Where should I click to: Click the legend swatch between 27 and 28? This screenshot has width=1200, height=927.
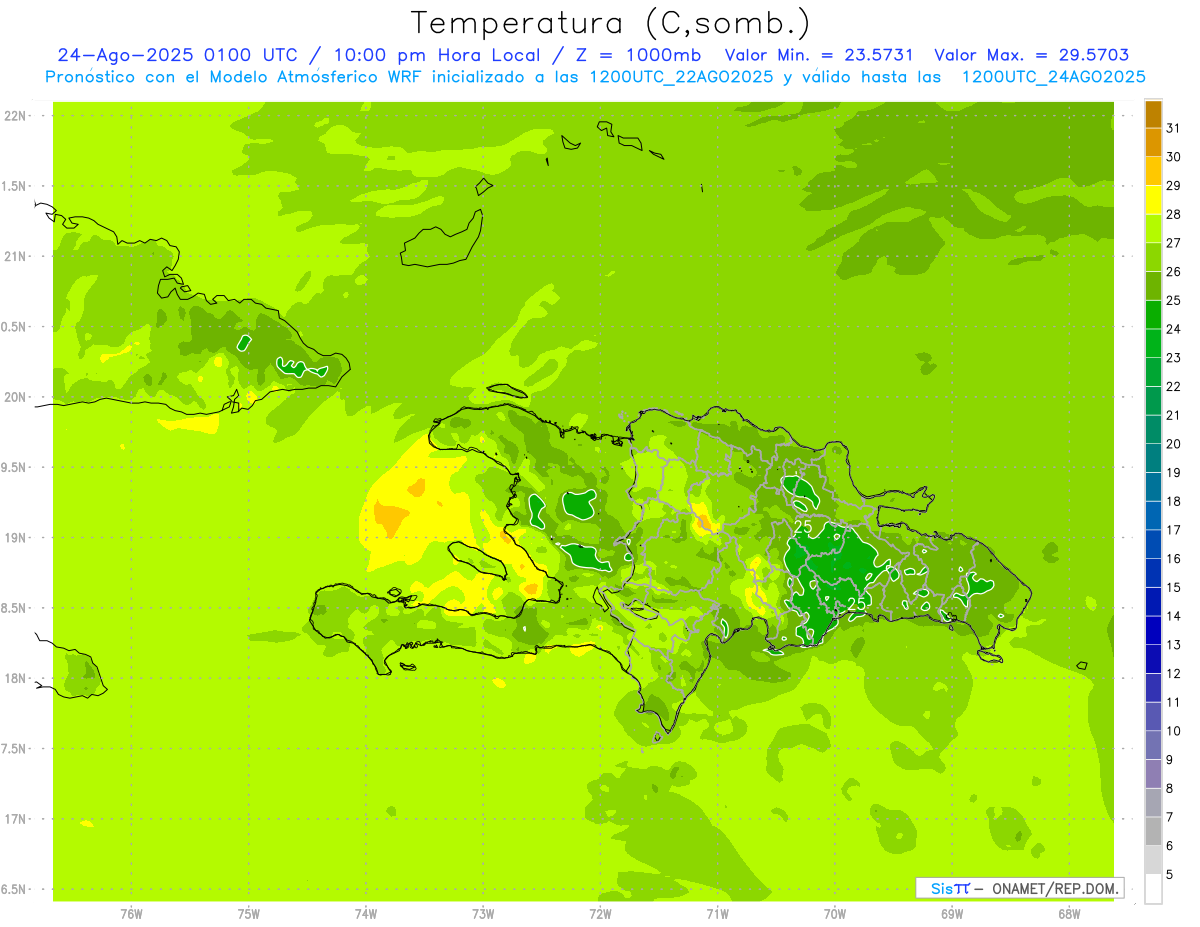tap(1153, 229)
